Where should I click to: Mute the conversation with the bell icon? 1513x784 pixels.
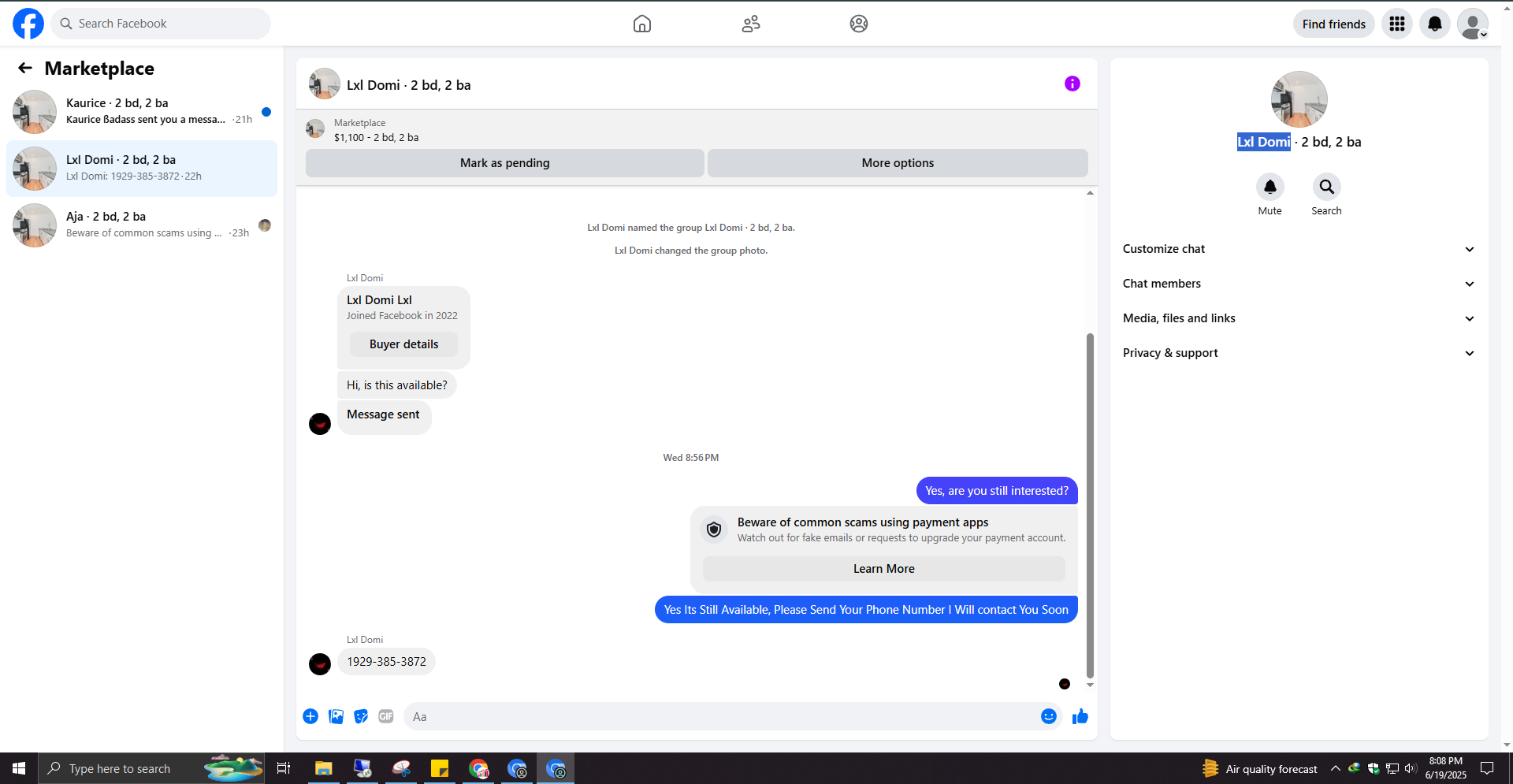pos(1270,187)
